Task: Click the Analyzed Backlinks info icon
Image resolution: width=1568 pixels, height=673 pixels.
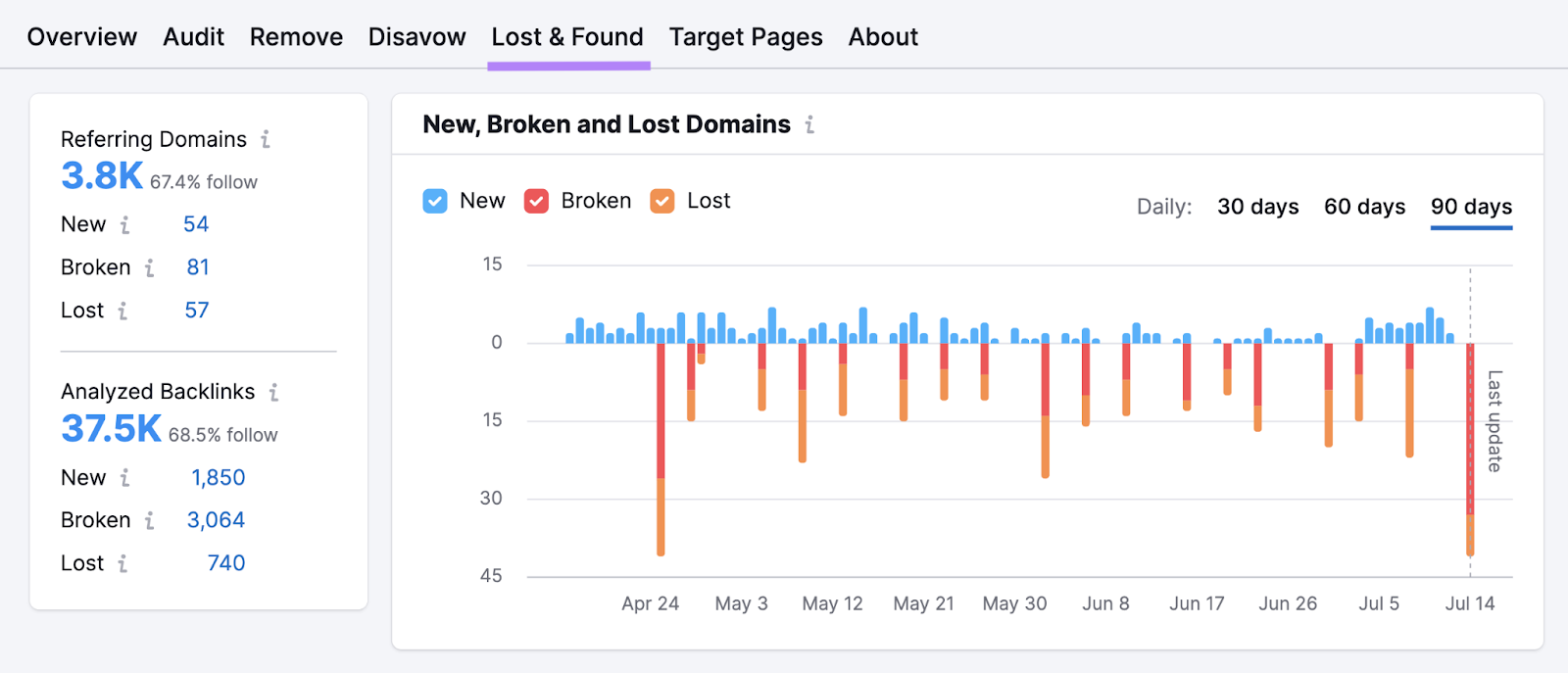Action: [273, 391]
